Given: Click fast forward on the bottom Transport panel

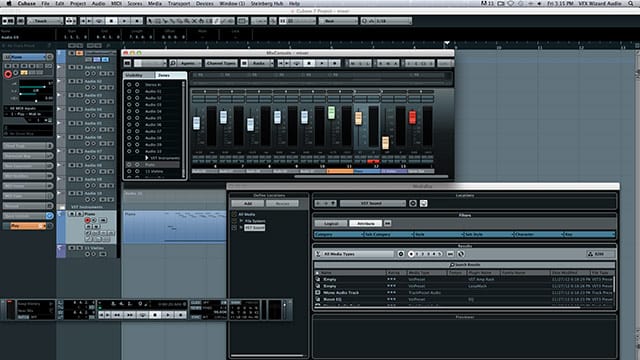Looking at the screenshot, I should tap(129, 315).
